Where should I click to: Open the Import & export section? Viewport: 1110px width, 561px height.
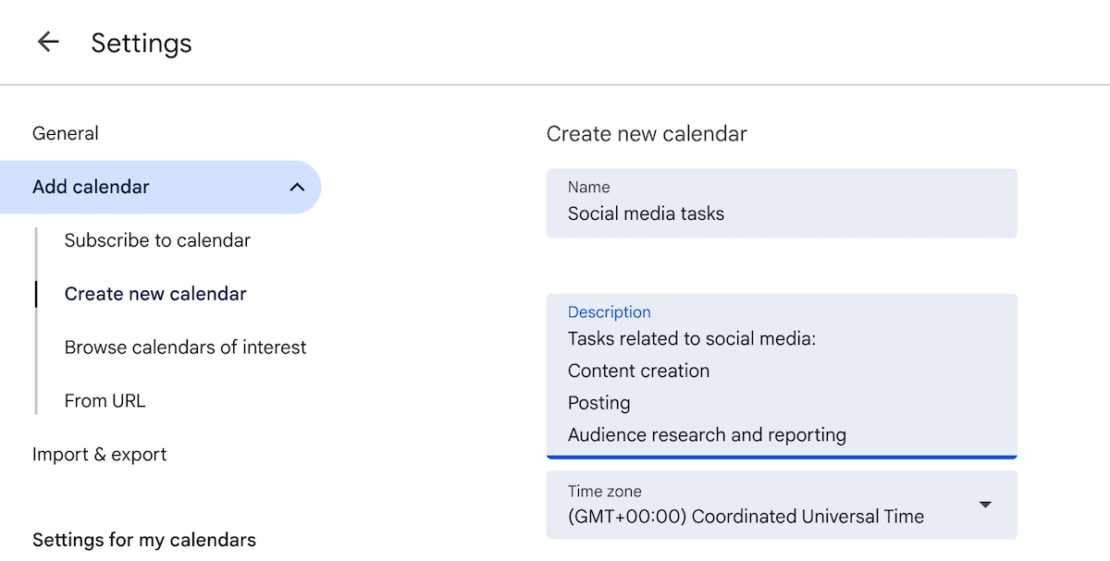tap(99, 454)
